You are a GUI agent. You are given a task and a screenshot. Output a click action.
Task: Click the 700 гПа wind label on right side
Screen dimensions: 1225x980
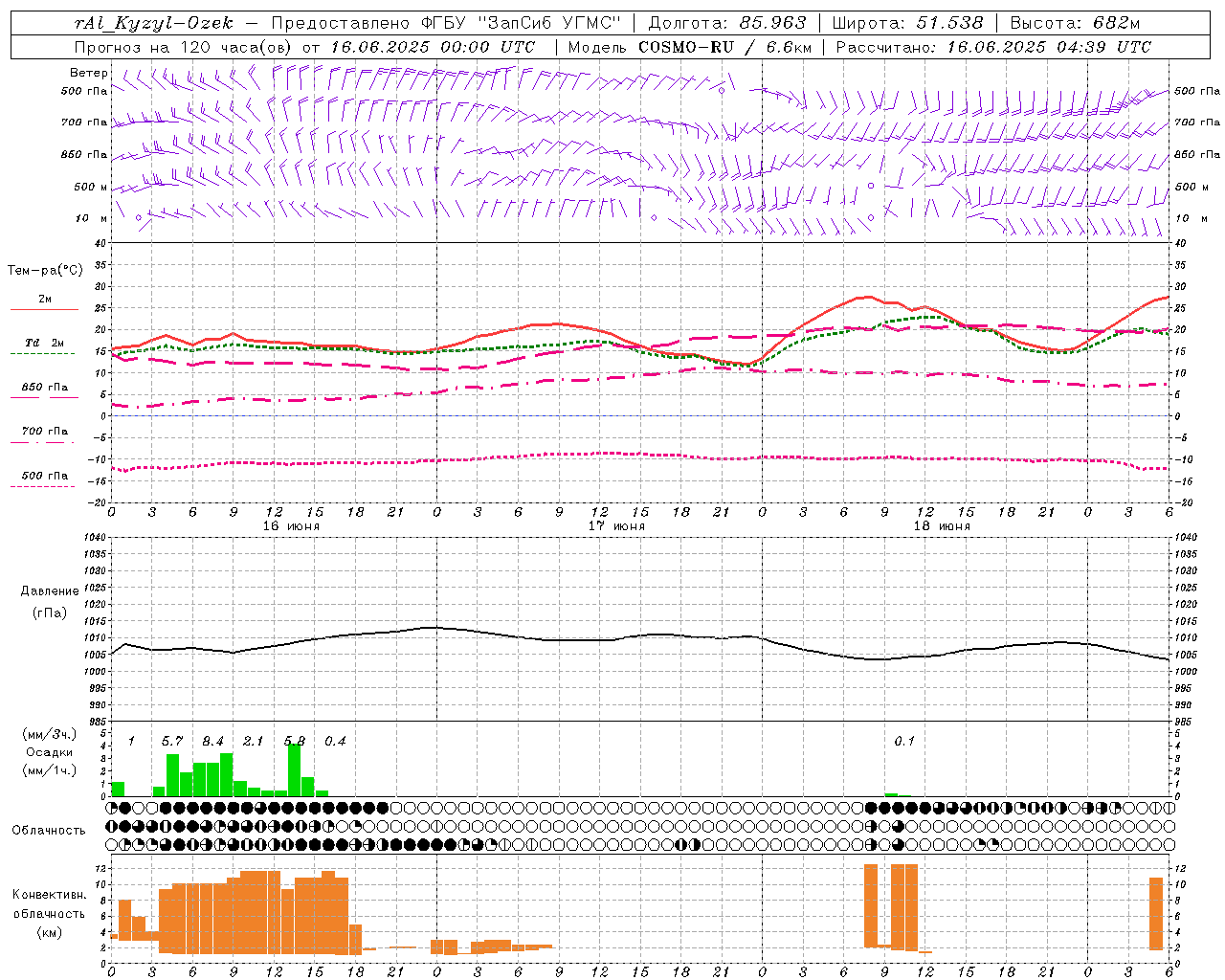pos(1197,122)
